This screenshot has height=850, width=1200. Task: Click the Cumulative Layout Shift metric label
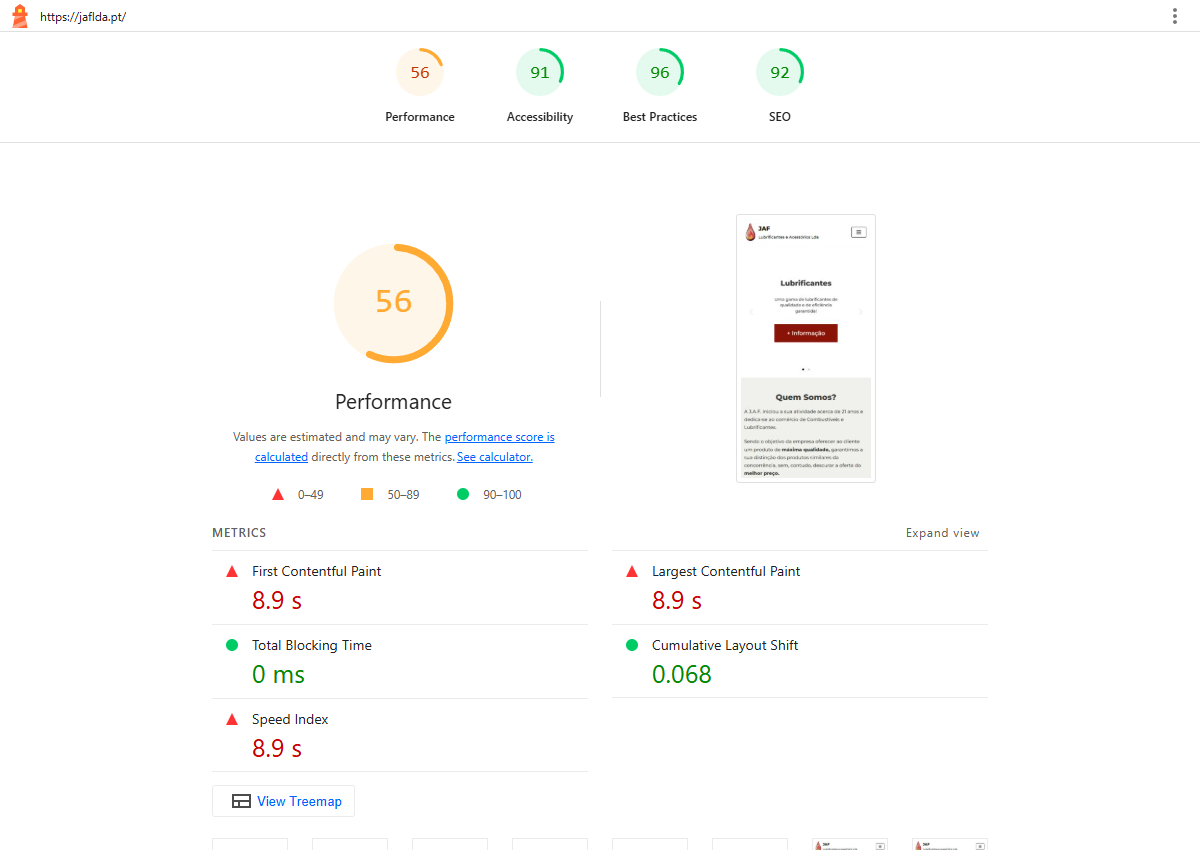coord(725,645)
